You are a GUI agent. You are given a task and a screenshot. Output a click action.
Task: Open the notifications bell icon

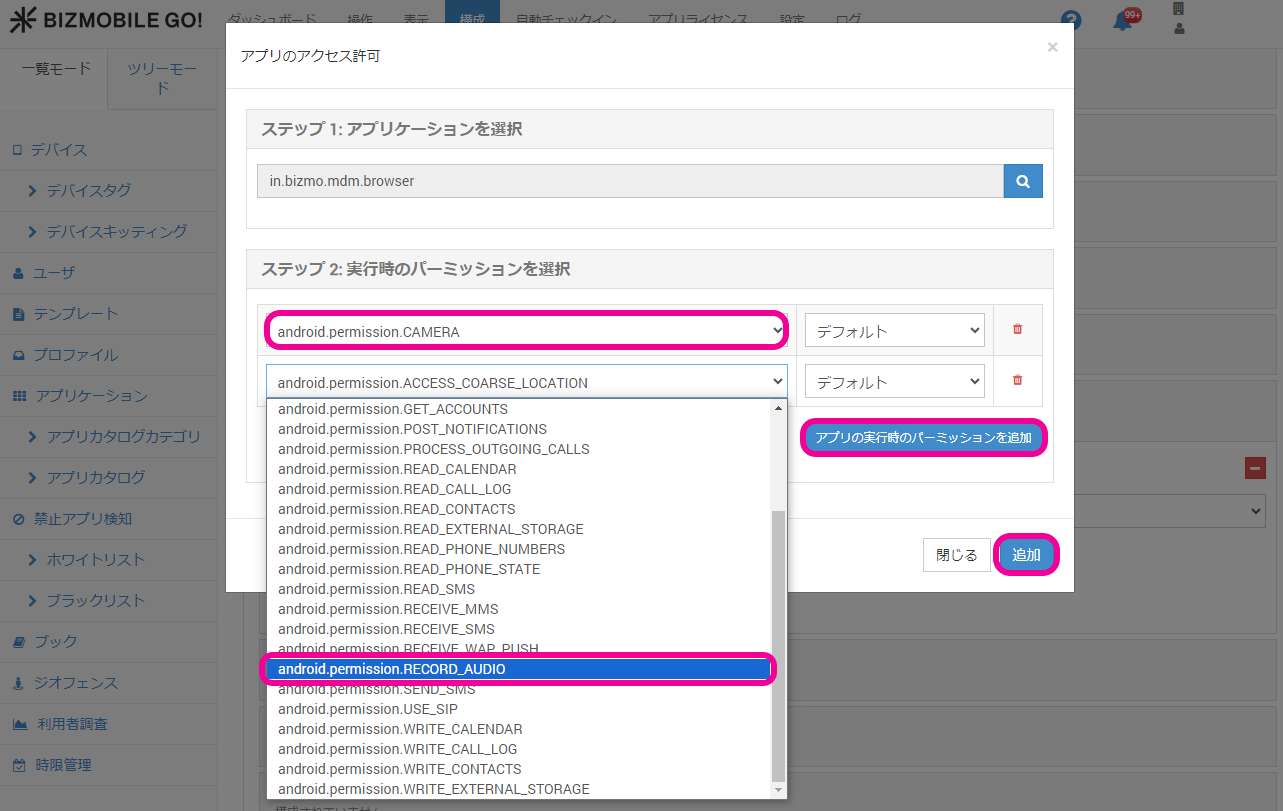coord(1123,21)
